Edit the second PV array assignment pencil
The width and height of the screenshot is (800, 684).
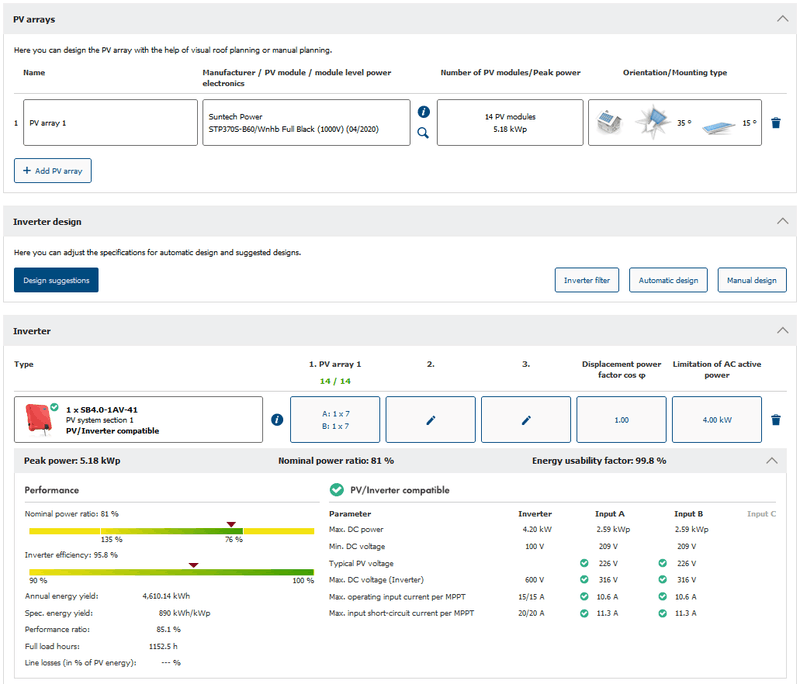(x=431, y=420)
